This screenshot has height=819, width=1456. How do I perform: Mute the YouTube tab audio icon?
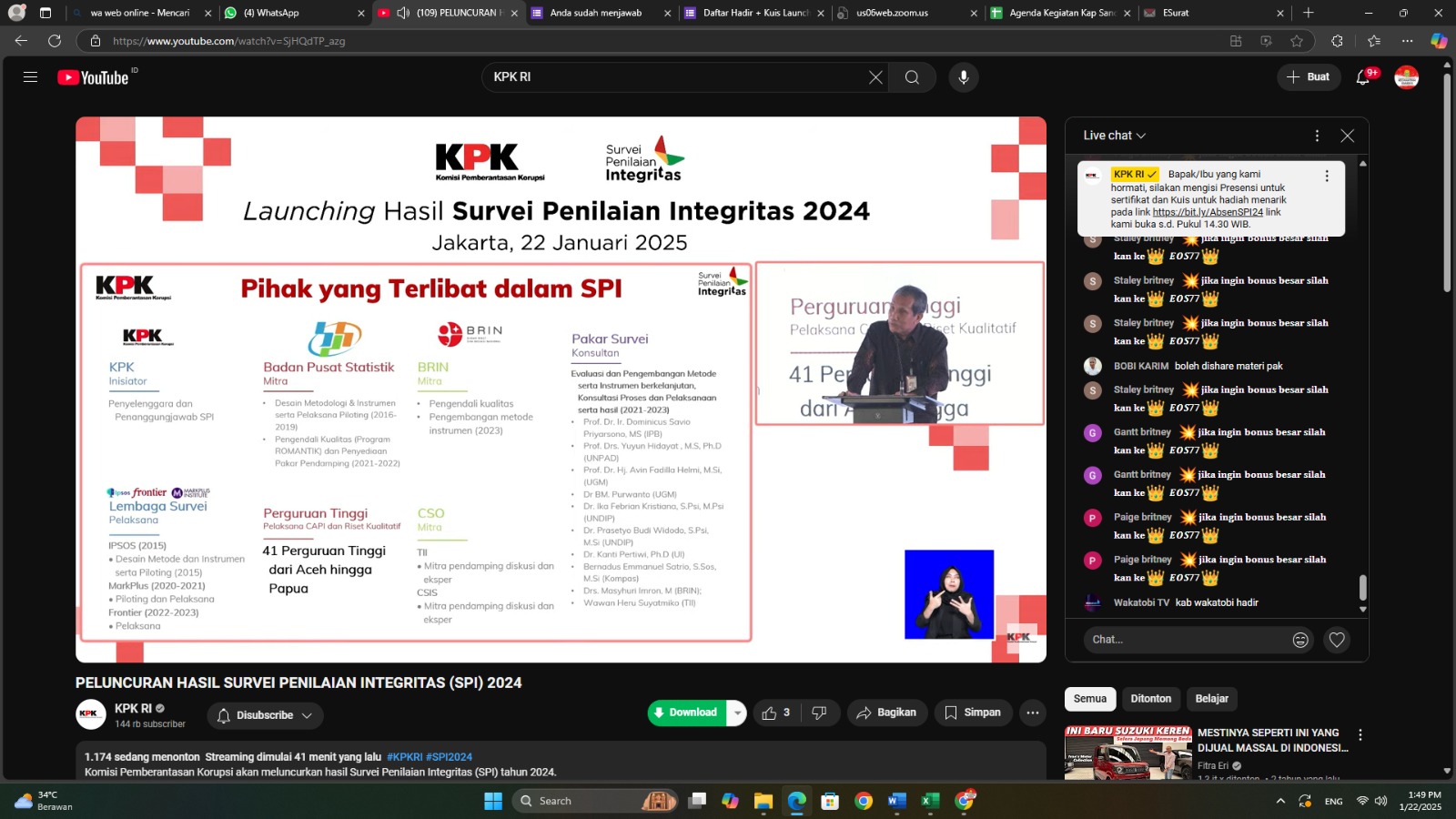point(403,13)
